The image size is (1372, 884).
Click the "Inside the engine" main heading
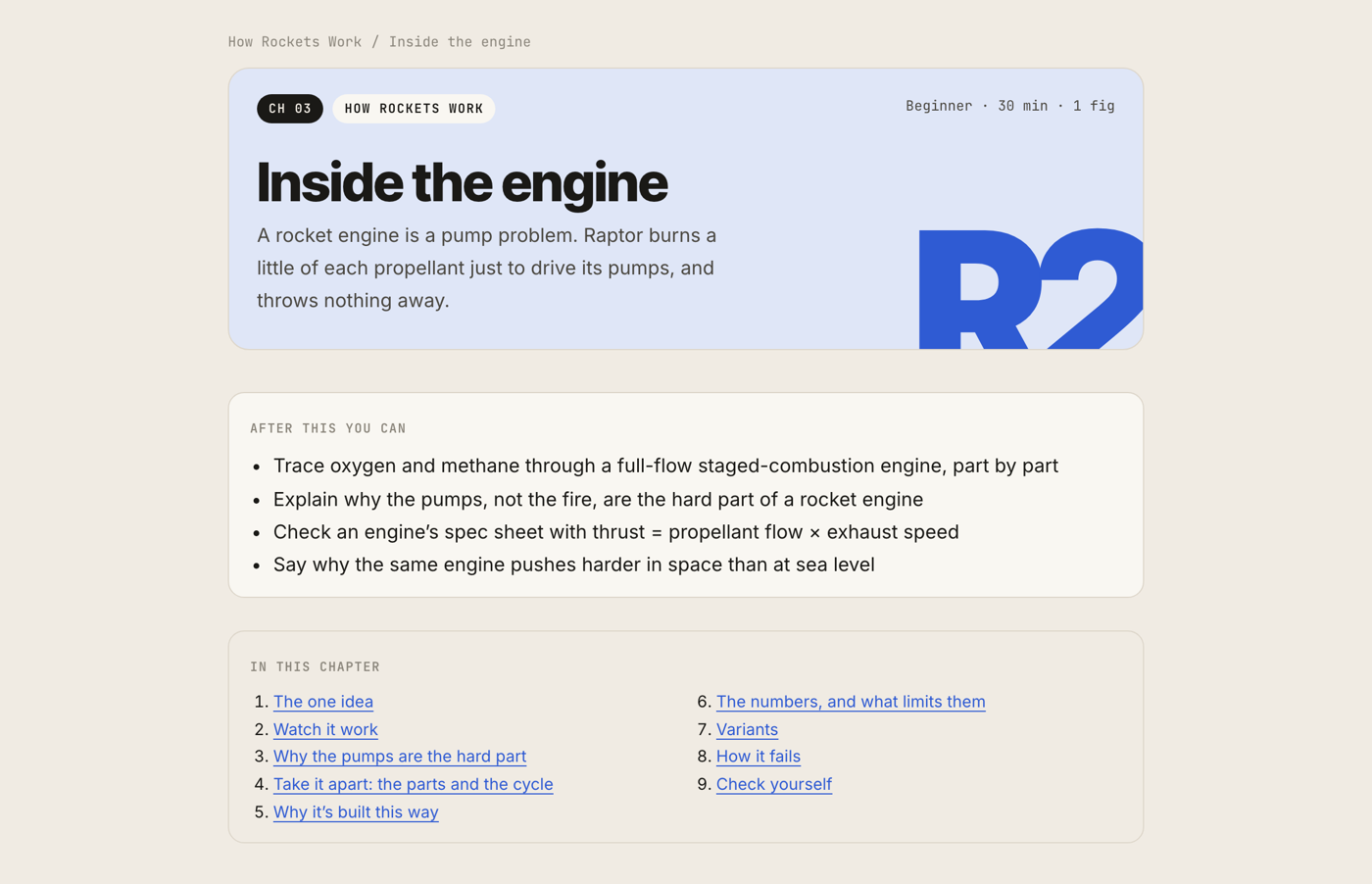click(x=462, y=182)
